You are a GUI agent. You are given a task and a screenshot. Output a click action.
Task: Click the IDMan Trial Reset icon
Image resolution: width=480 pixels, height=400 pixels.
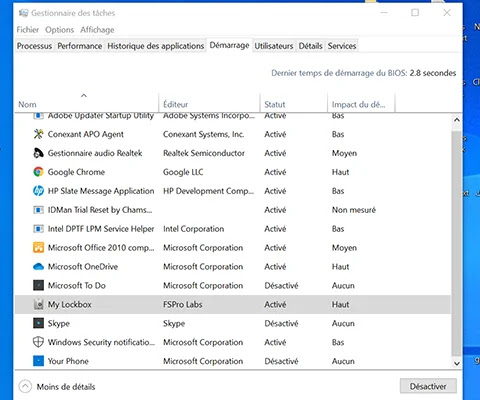(38, 210)
